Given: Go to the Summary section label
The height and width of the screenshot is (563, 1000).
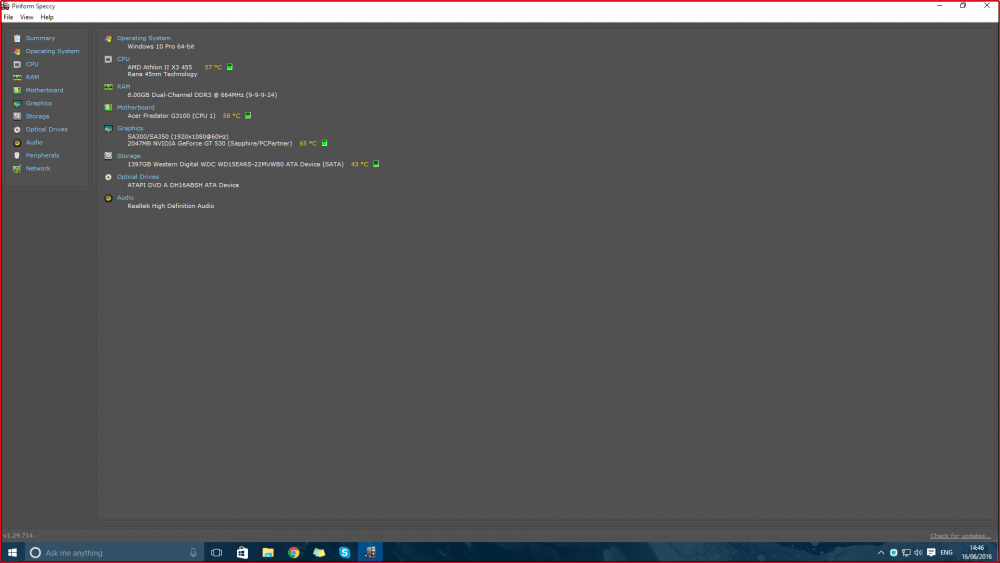Looking at the screenshot, I should point(40,38).
